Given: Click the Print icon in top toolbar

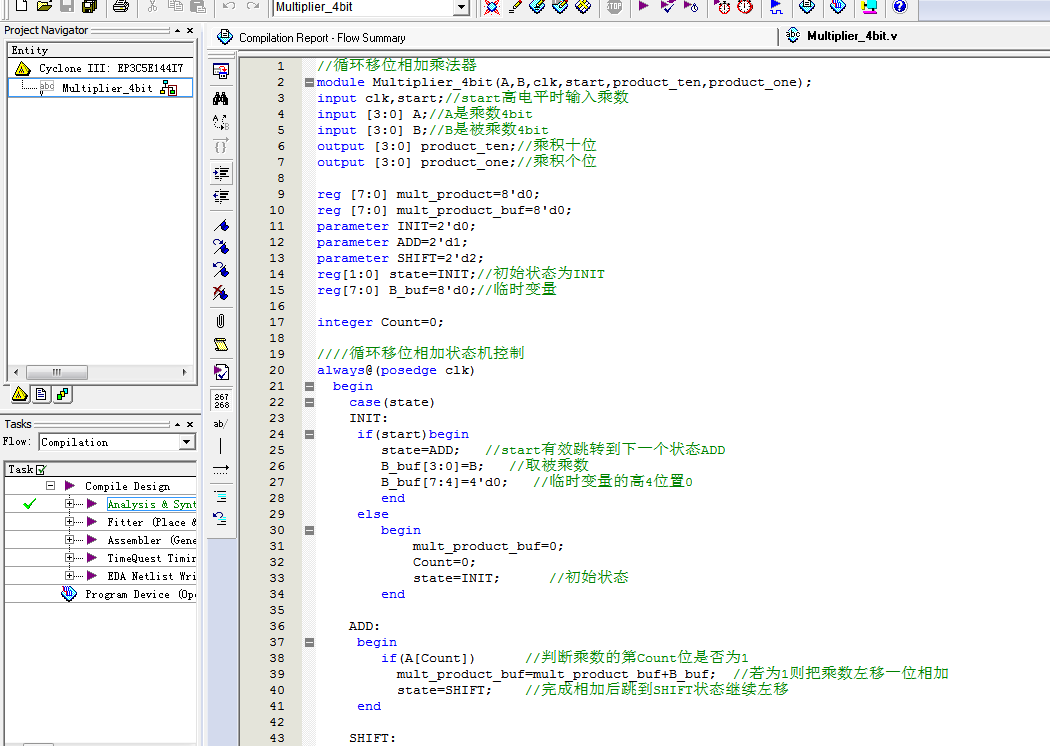Looking at the screenshot, I should click(x=121, y=7).
